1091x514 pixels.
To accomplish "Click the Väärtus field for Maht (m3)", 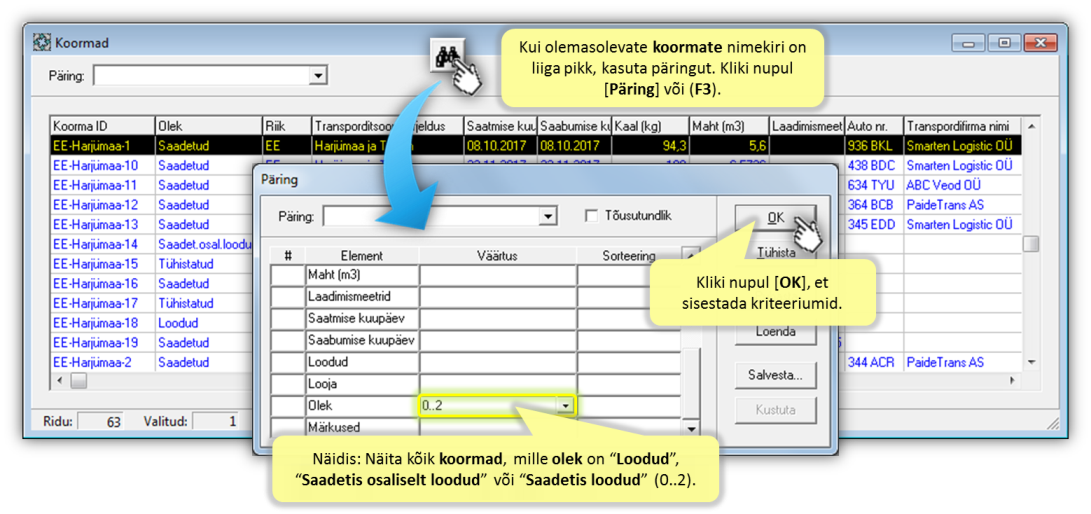I will tap(497, 275).
